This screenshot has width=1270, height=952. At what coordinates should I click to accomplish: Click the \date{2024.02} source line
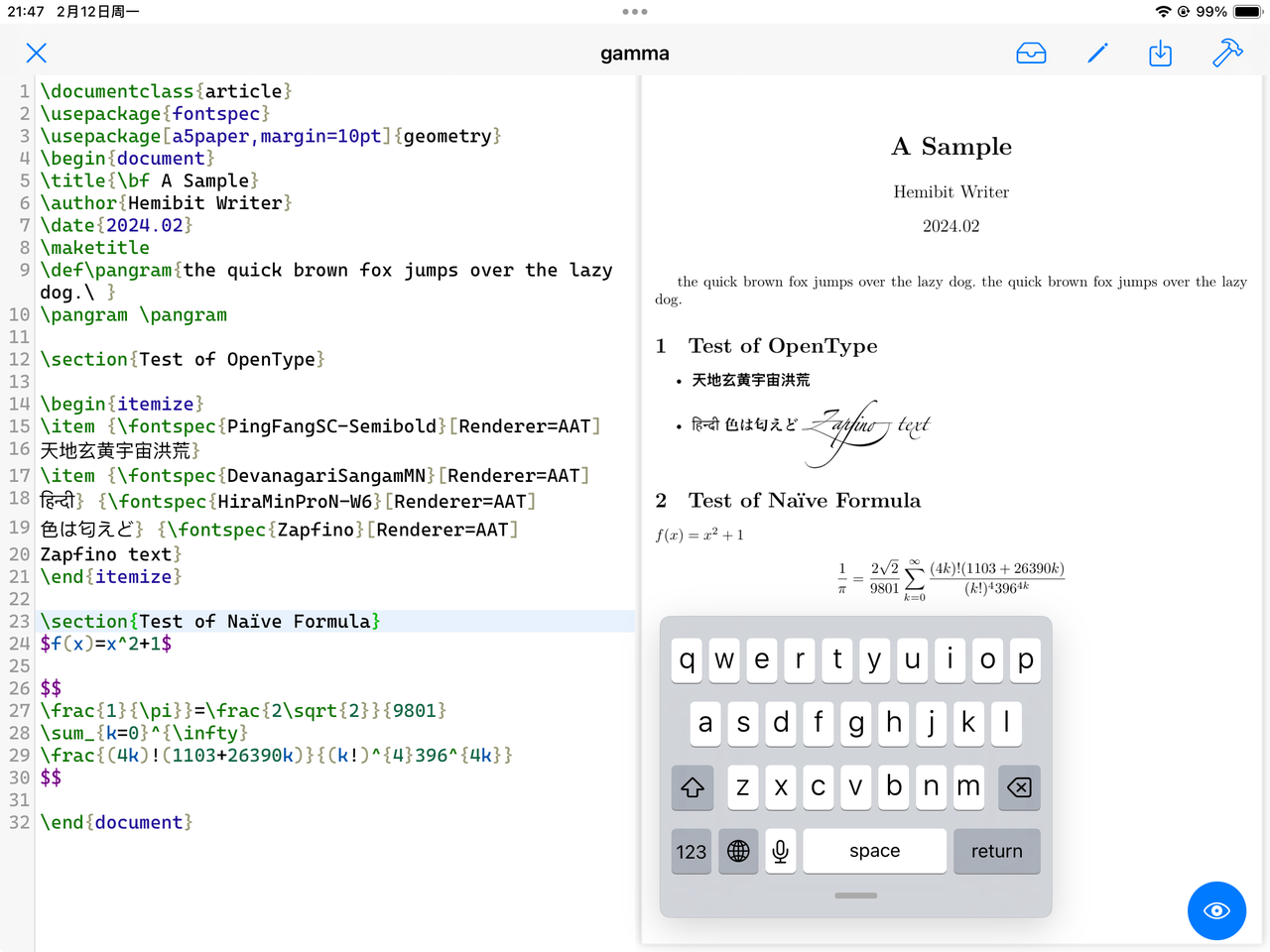(116, 225)
